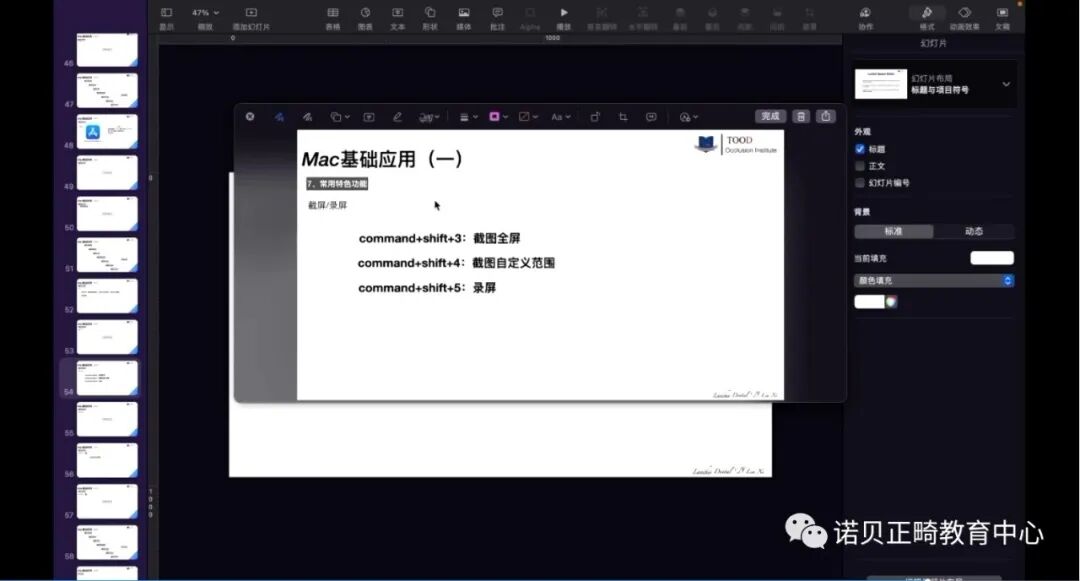Click the slide layout preview thumbnail in inspector

tap(880, 84)
